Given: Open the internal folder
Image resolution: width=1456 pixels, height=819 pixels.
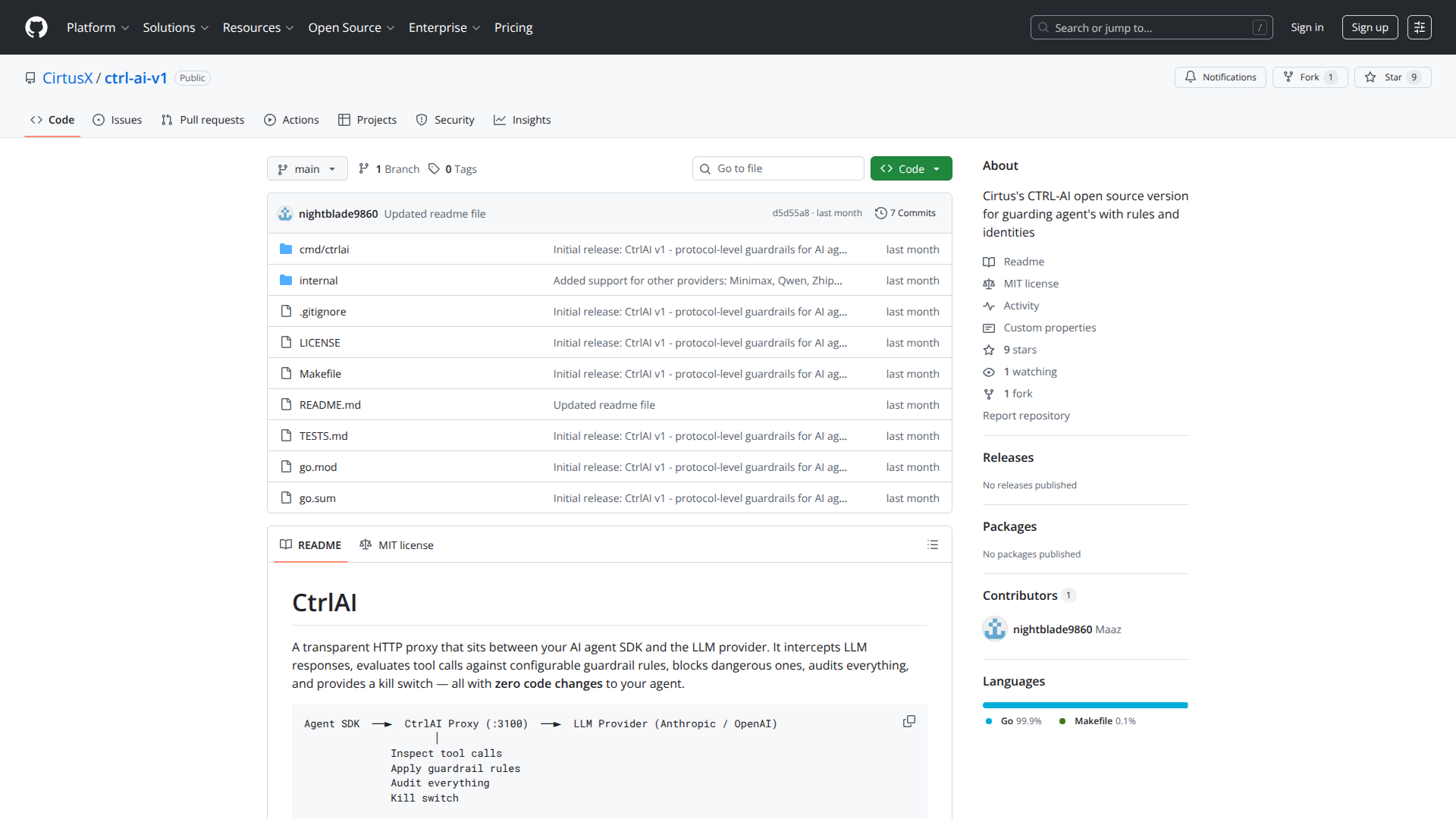Looking at the screenshot, I should tap(318, 281).
